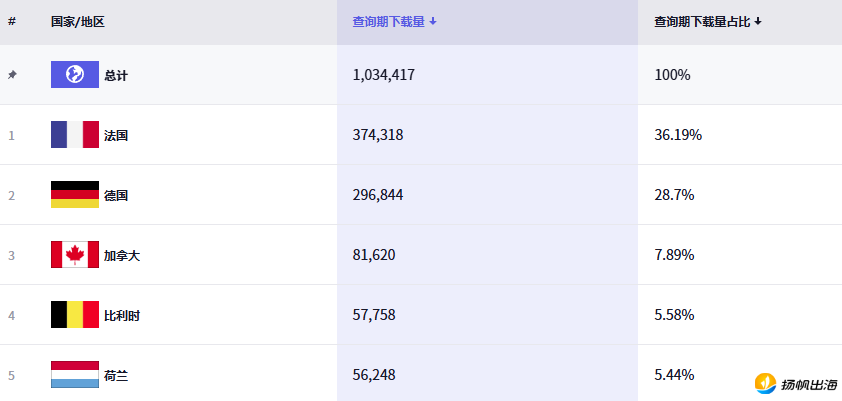
Task: Click France download count 374,318
Action: click(378, 135)
